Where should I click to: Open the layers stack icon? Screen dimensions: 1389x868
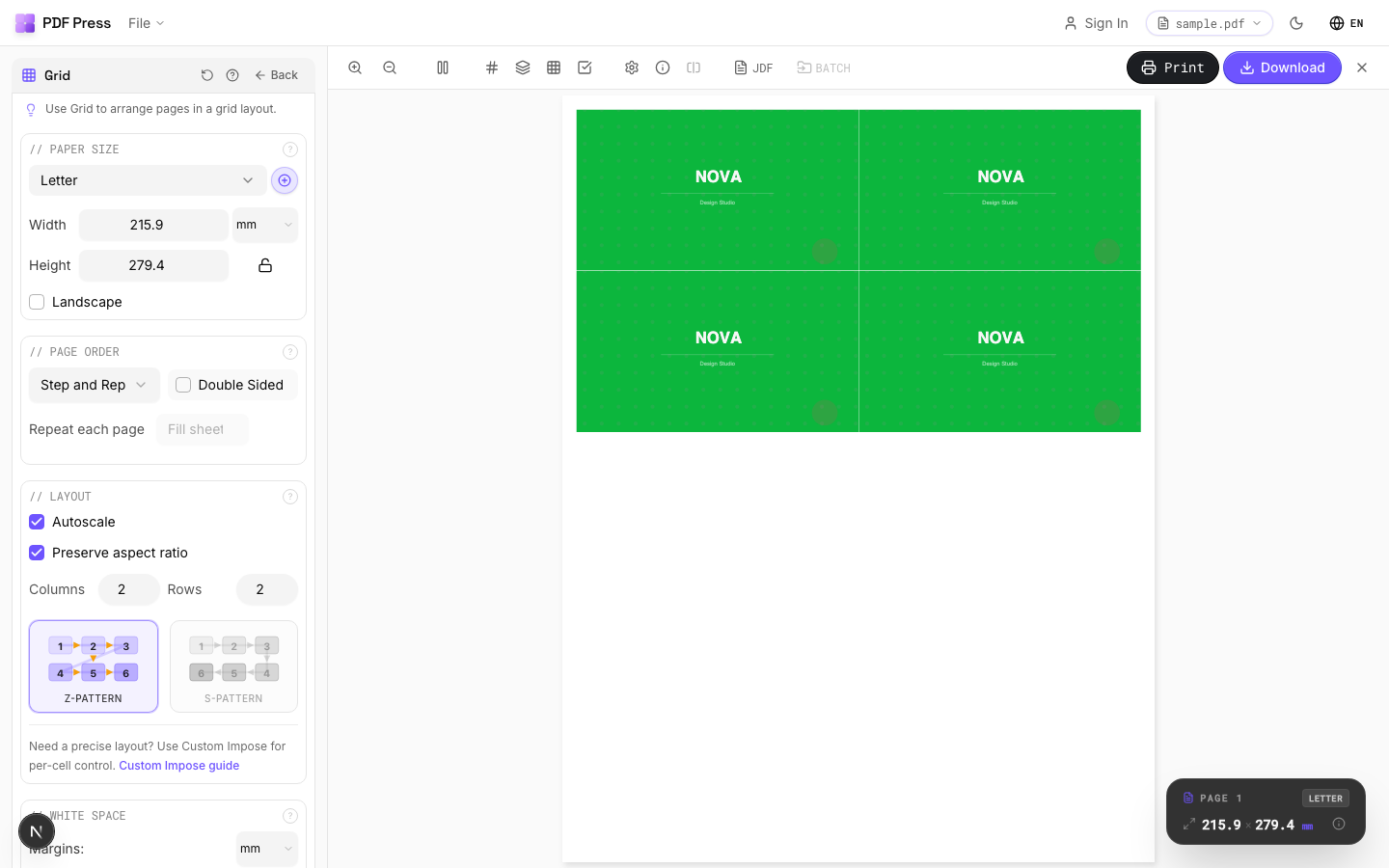point(523,68)
